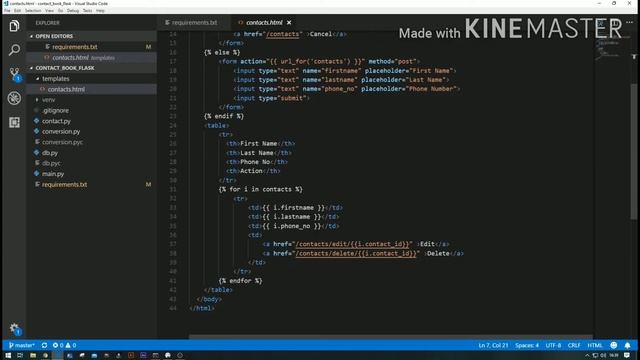Image resolution: width=640 pixels, height=360 pixels.
Task: Open the Source Control view icon
Action: (15, 74)
